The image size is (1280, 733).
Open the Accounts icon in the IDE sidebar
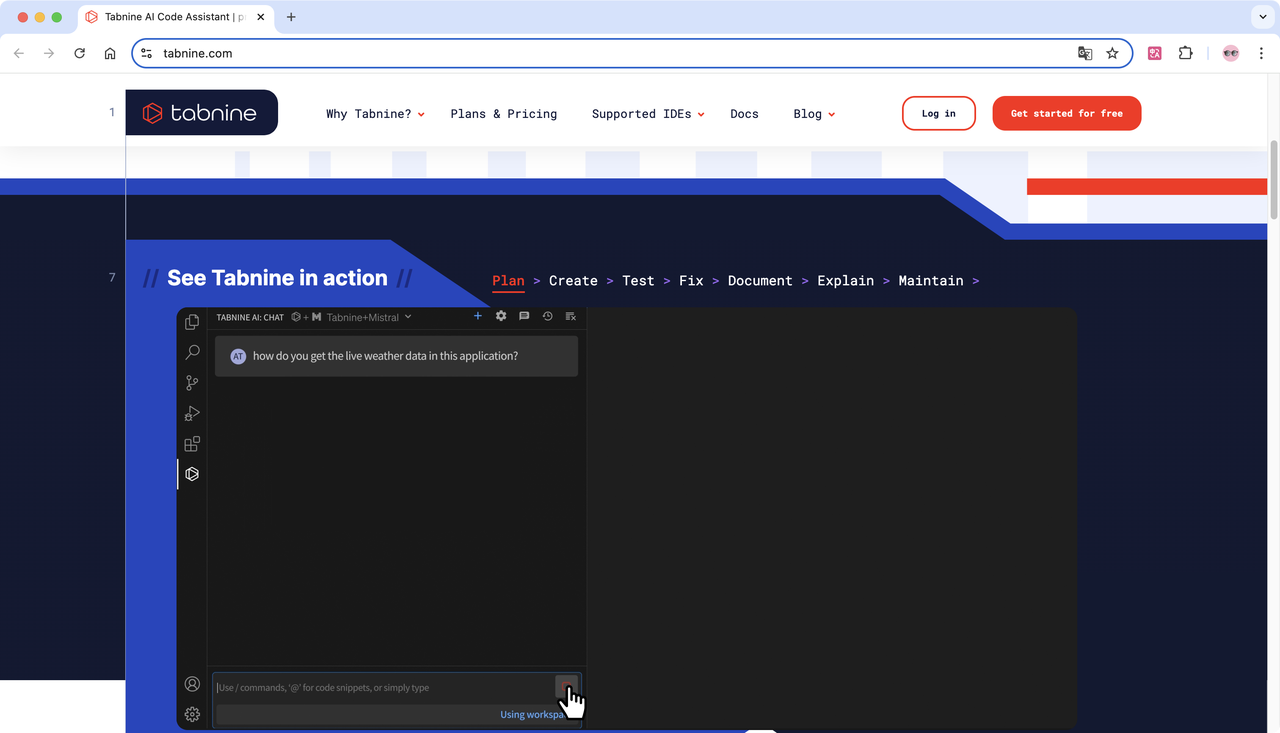pyautogui.click(x=192, y=684)
